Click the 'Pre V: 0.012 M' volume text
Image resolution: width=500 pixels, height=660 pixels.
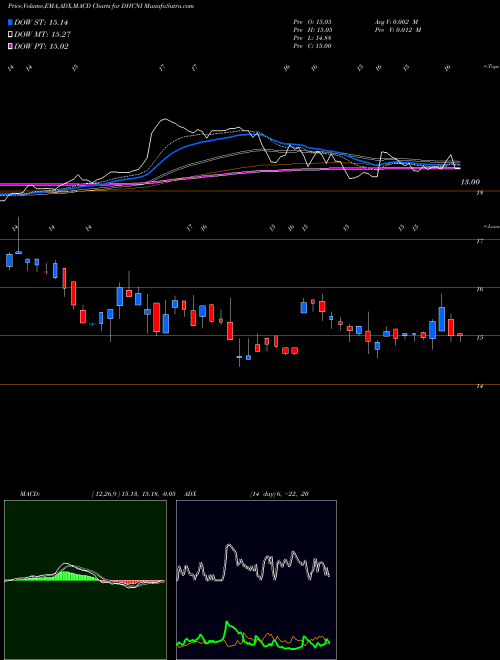coord(397,30)
